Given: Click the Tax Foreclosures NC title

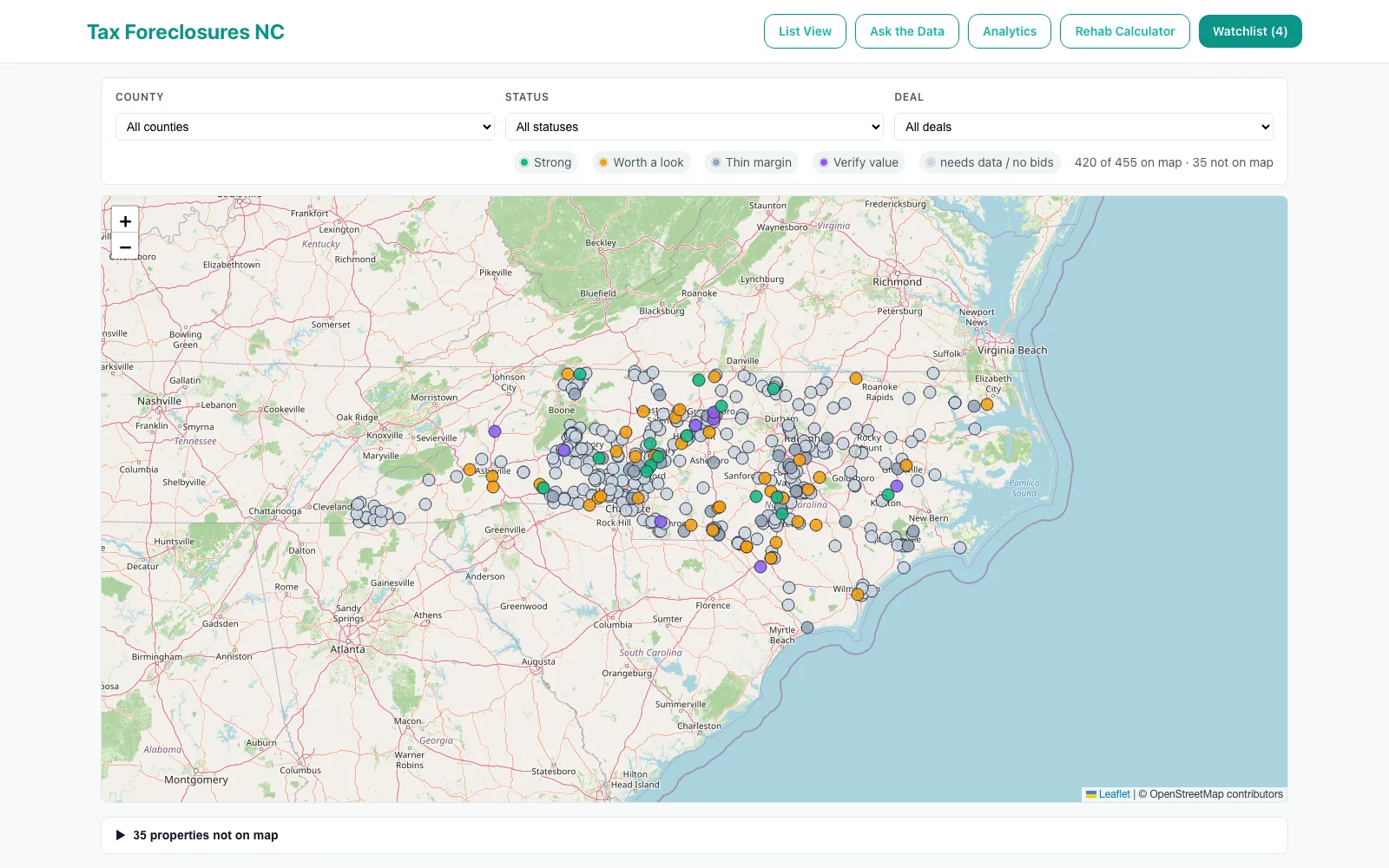Looking at the screenshot, I should click(186, 32).
